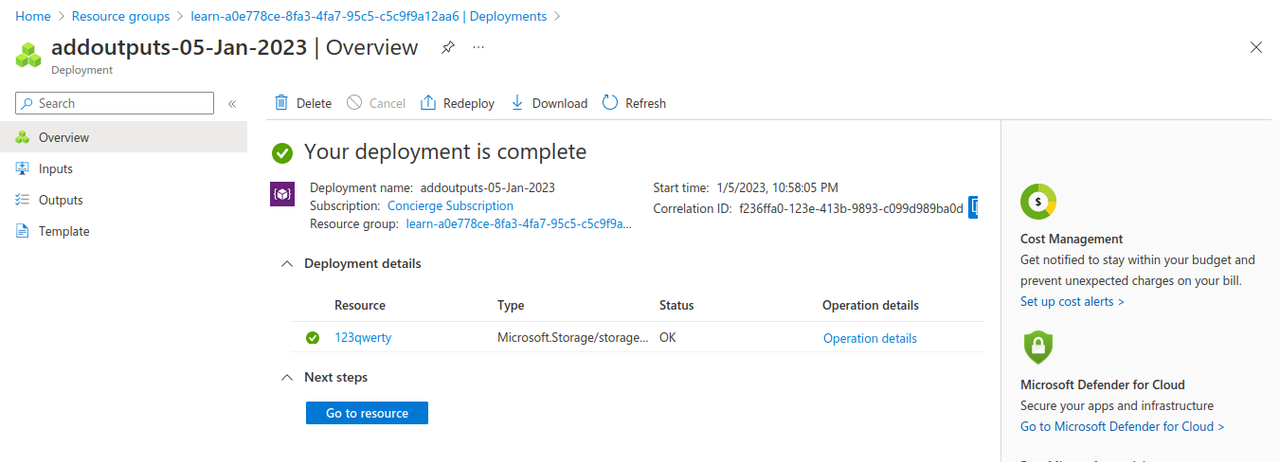Click the green status icon beside 123qwerty
This screenshot has height=462, width=1280.
click(x=313, y=338)
